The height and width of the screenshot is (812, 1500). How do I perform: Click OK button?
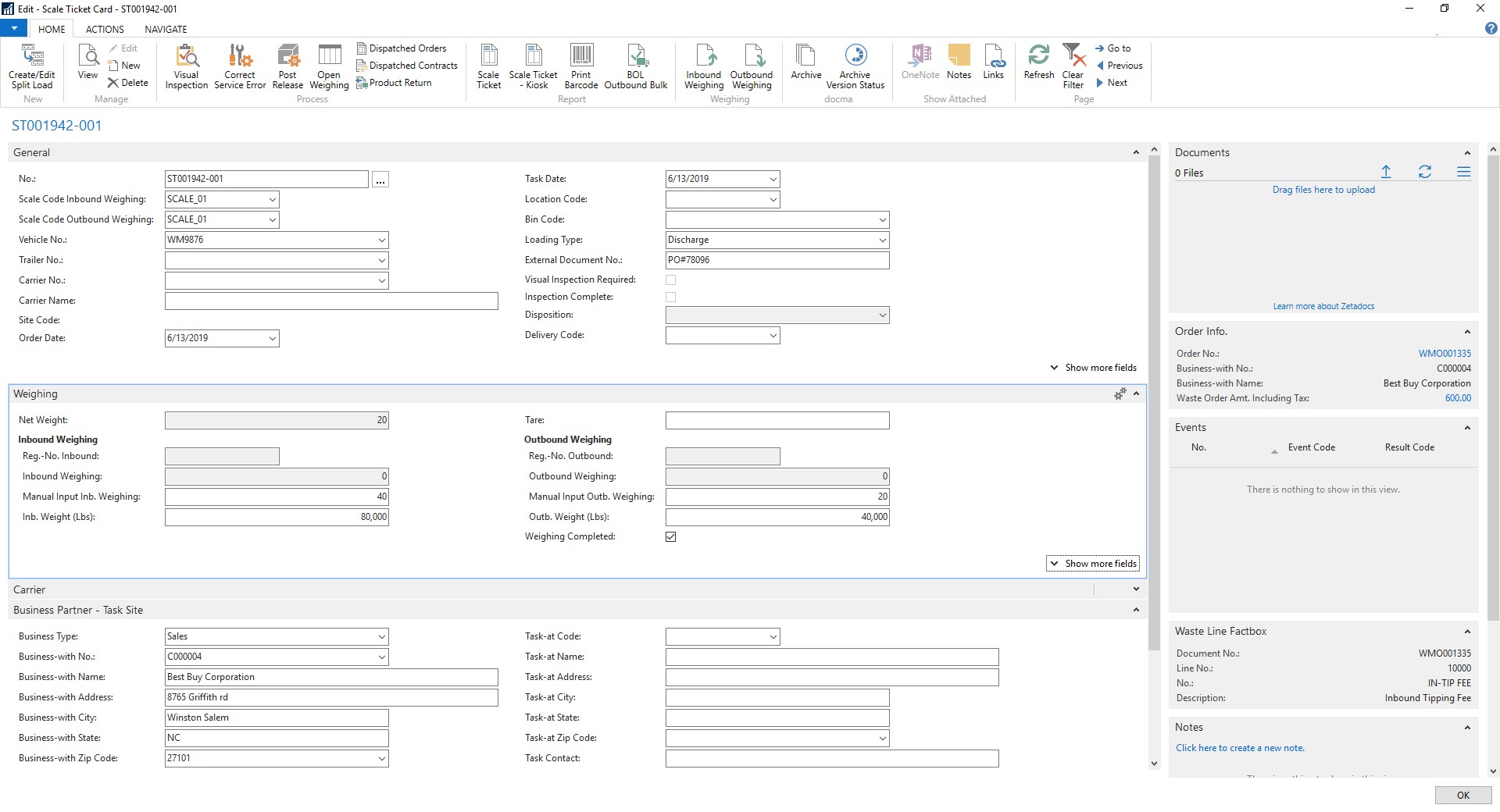[x=1463, y=795]
